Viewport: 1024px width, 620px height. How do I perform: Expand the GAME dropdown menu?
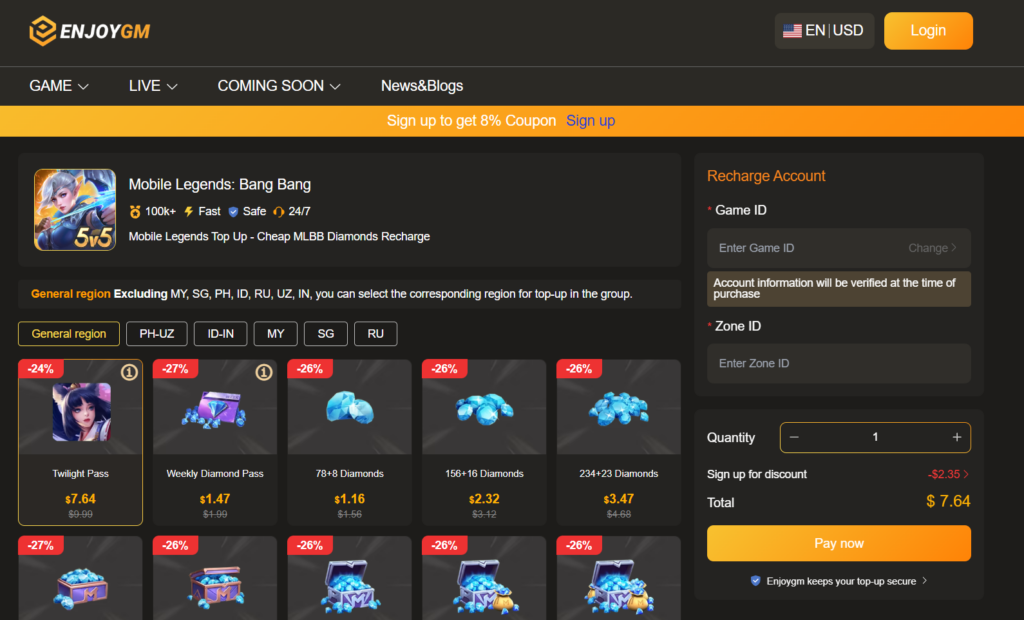click(59, 86)
